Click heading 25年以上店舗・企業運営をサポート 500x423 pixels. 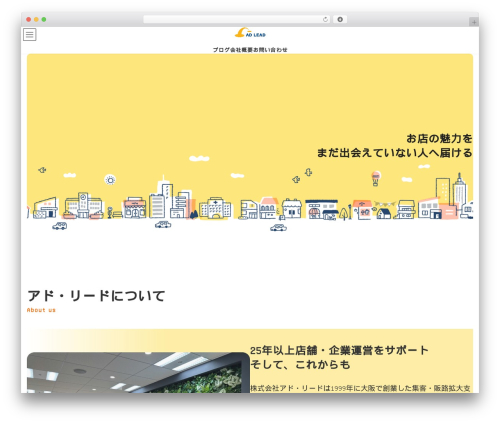click(339, 350)
